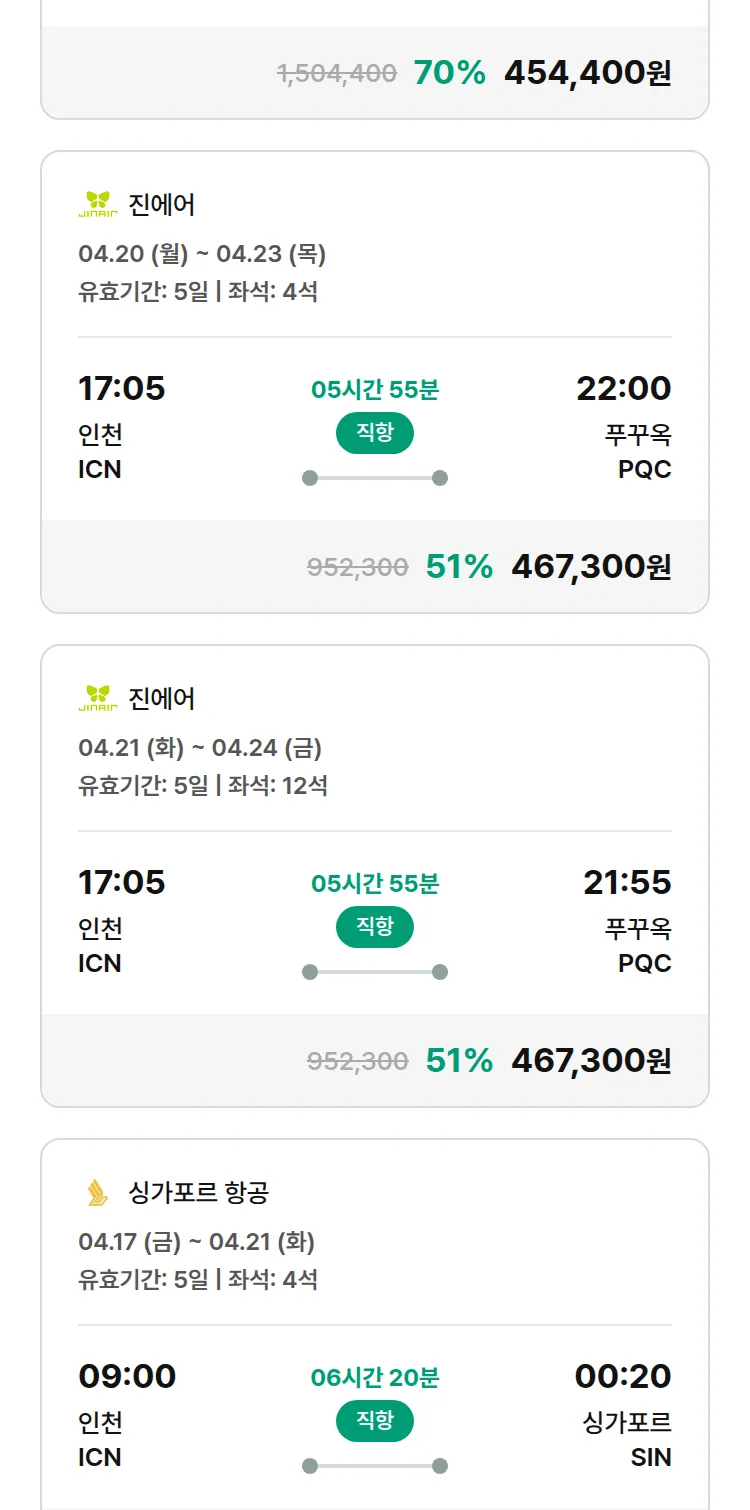Click the 진에어 airline name with 12 seats left
The height and width of the screenshot is (1510, 750).
point(162,698)
